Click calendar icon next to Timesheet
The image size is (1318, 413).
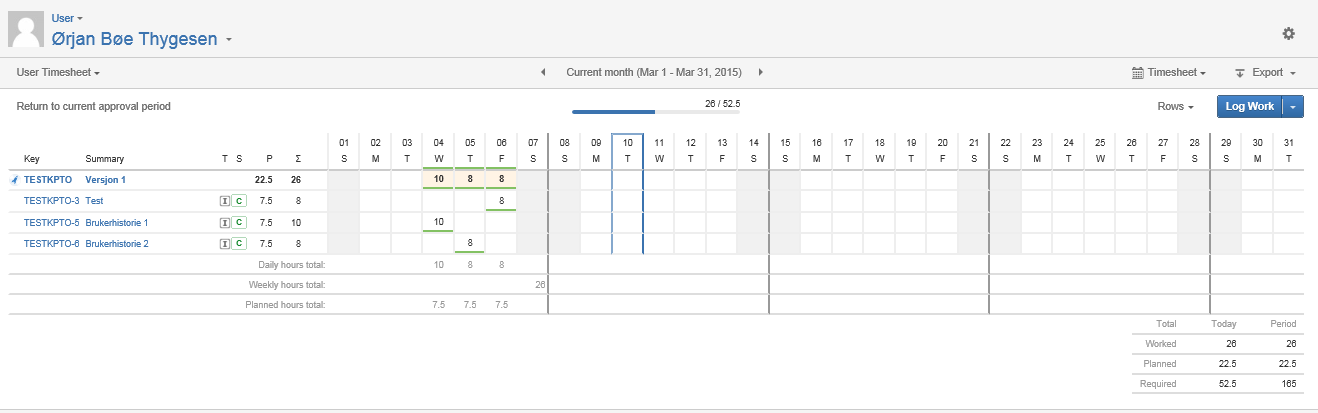pyautogui.click(x=1137, y=73)
